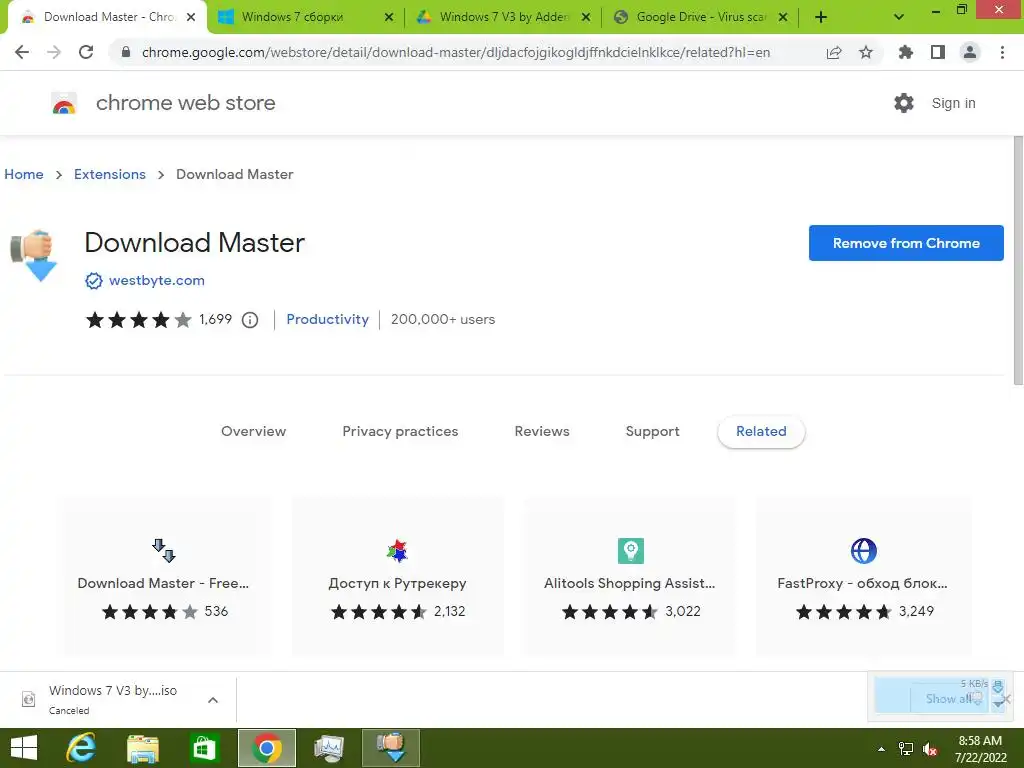This screenshot has height=768, width=1024.
Task: Open FastProxy - обход блок... card title
Action: [863, 583]
